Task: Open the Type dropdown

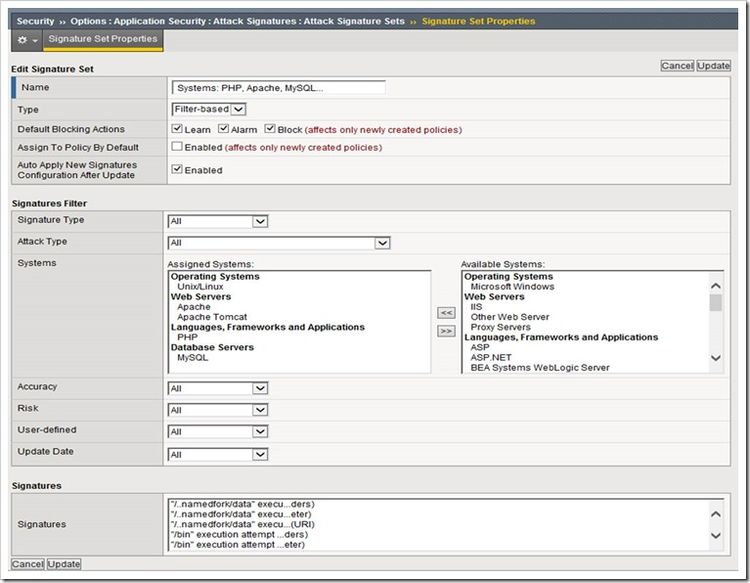Action: pos(209,109)
